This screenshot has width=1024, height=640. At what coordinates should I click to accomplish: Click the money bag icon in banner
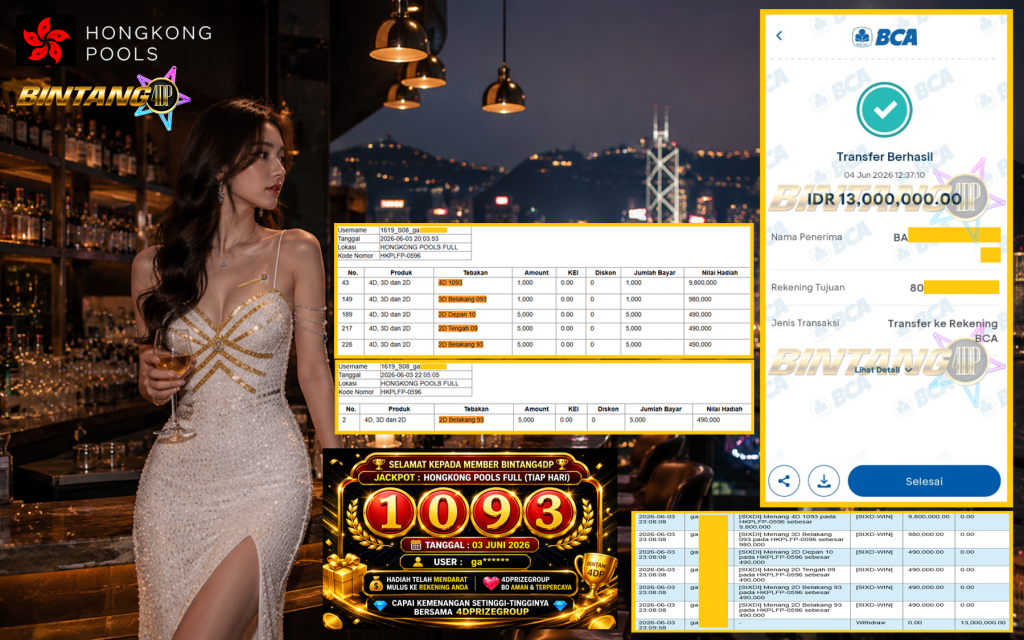[x=376, y=583]
